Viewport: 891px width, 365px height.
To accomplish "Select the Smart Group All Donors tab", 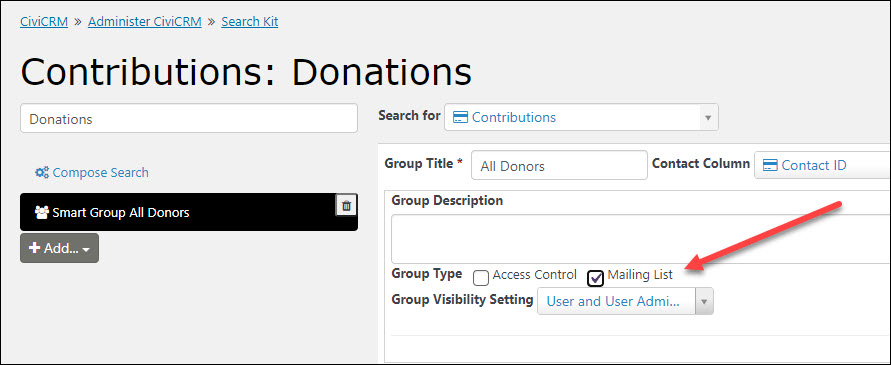I will (189, 212).
